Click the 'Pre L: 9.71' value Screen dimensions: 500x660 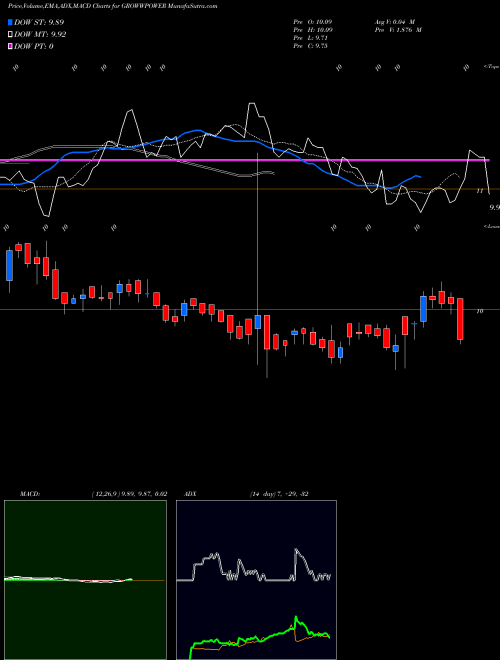(x=311, y=38)
